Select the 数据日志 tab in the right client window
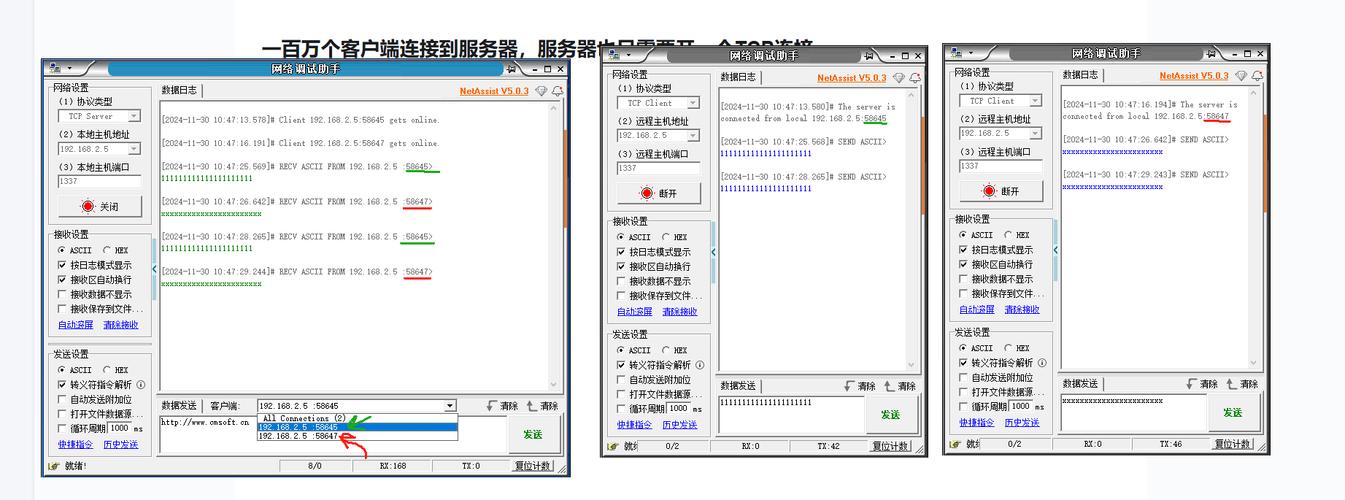 pyautogui.click(x=1080, y=75)
